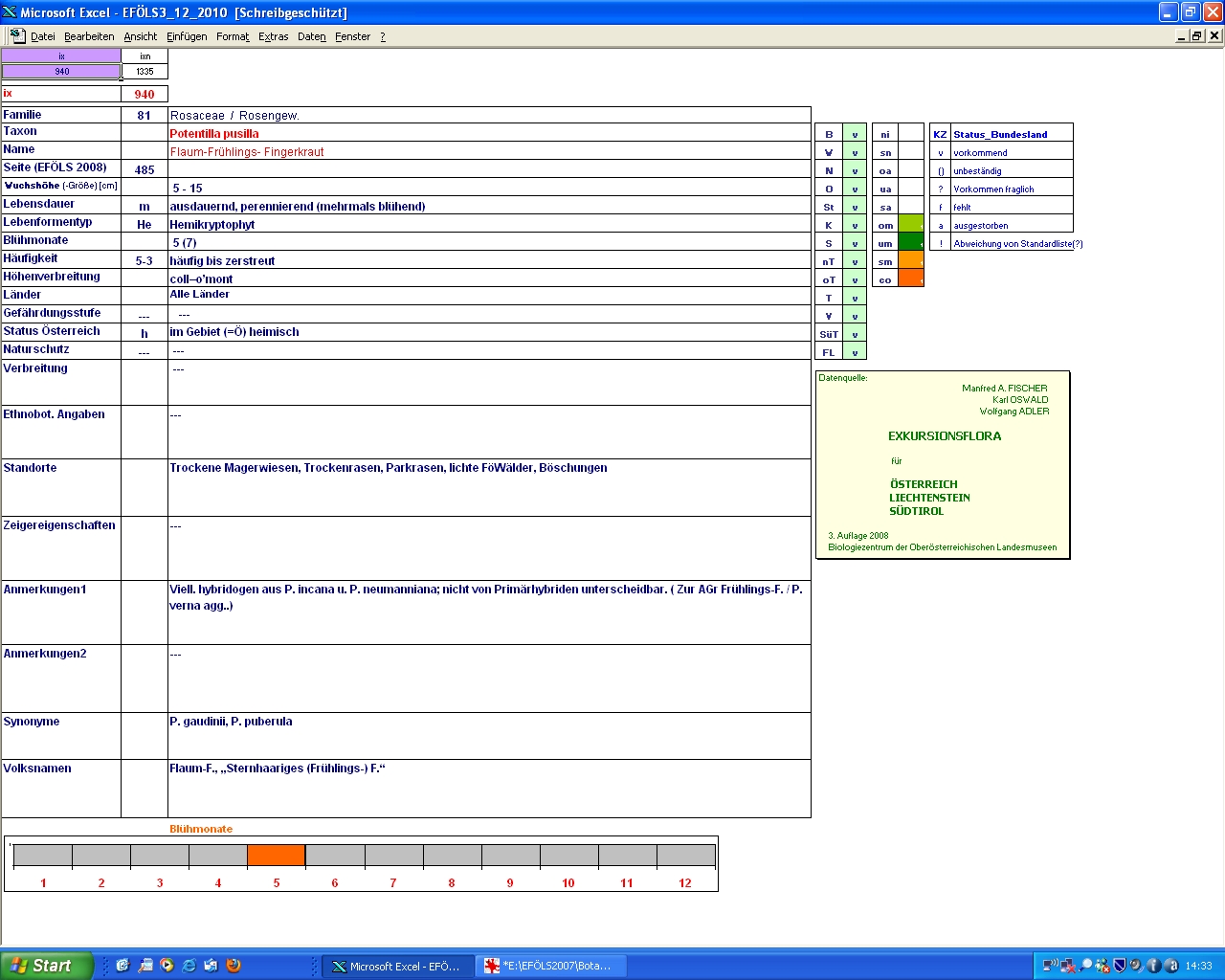Open the Format menu
Image resolution: width=1225 pixels, height=980 pixels.
click(x=233, y=36)
